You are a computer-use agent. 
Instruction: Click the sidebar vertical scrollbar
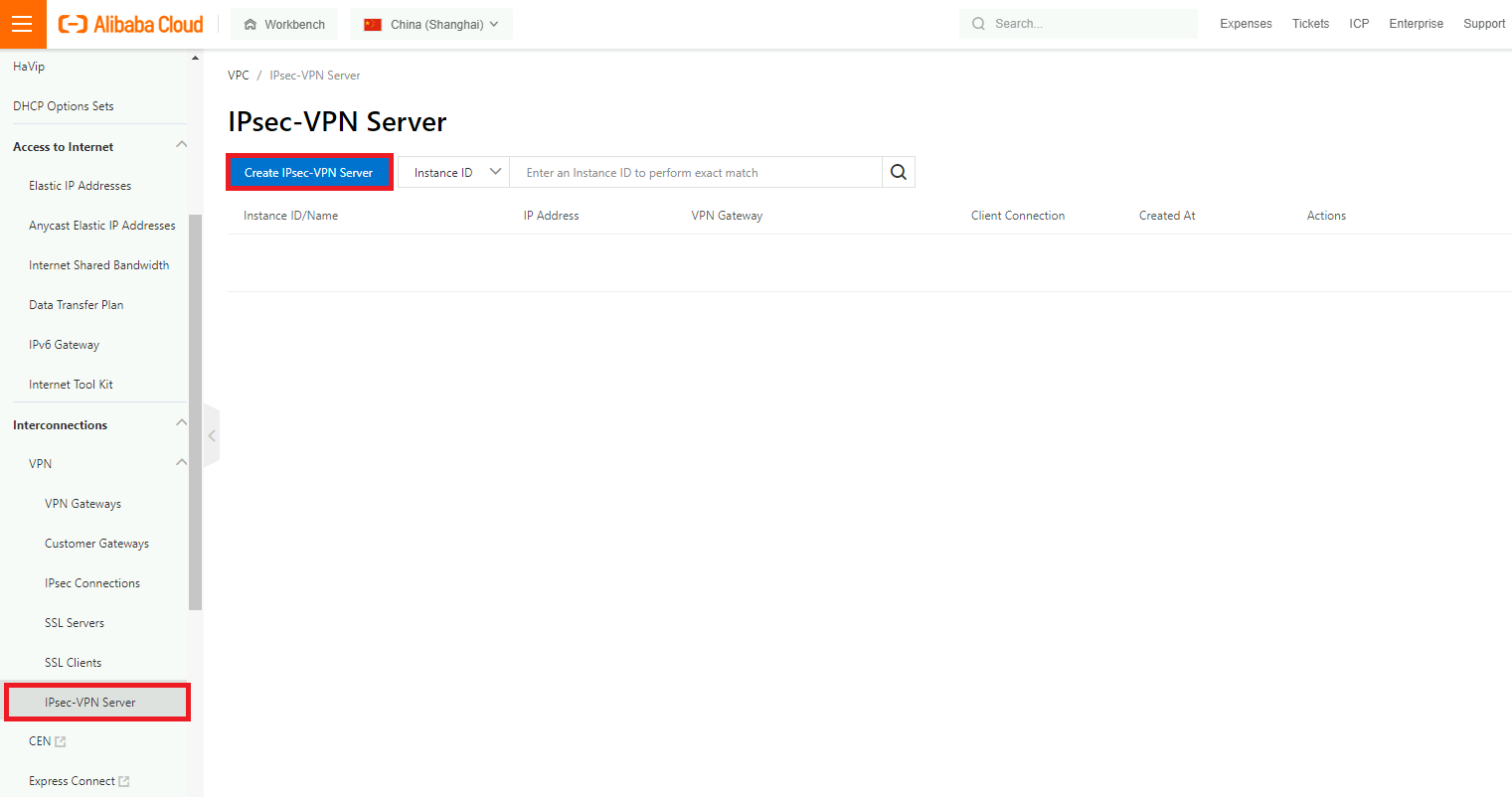coord(195,411)
